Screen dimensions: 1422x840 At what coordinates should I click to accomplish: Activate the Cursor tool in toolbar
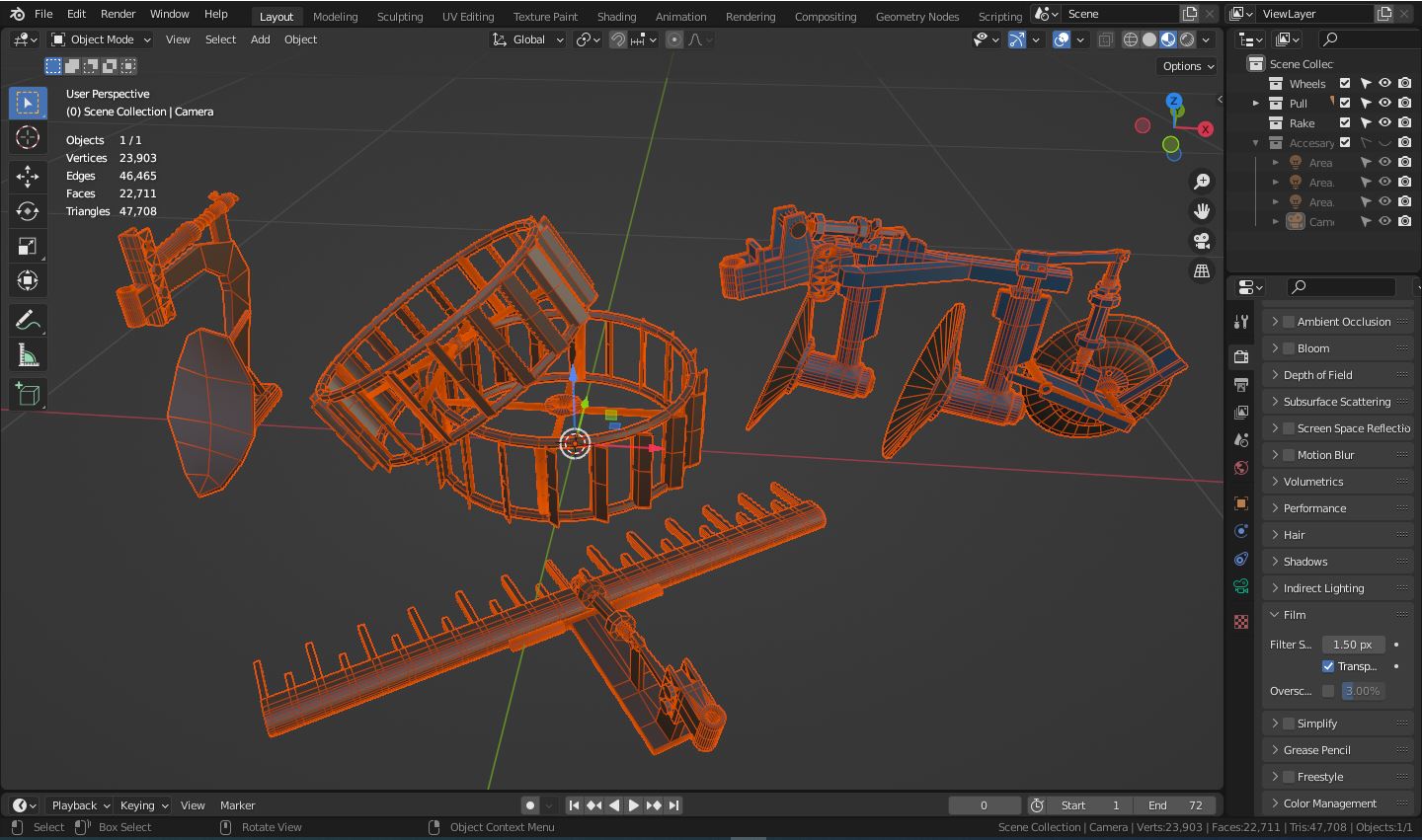point(28,137)
